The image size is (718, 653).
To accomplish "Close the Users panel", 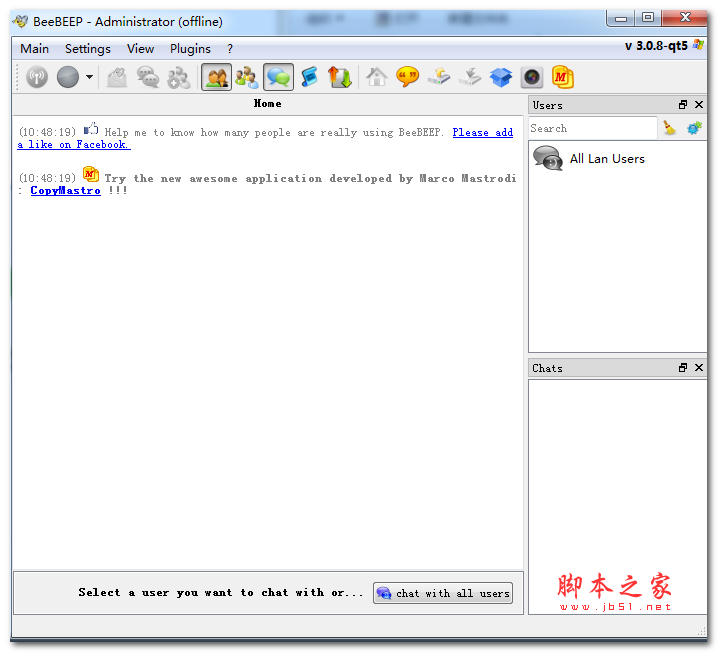I will point(699,105).
